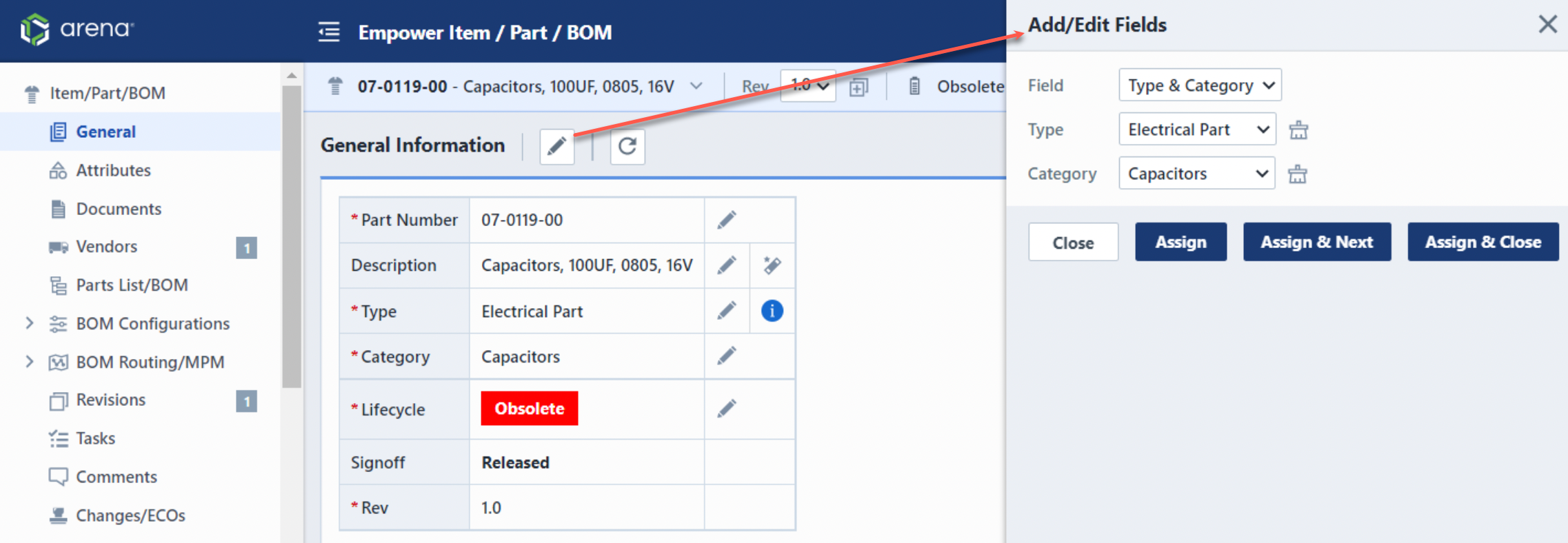This screenshot has height=543, width=1568.
Task: Open the Type dropdown showing Electrical Part
Action: pos(1196,130)
